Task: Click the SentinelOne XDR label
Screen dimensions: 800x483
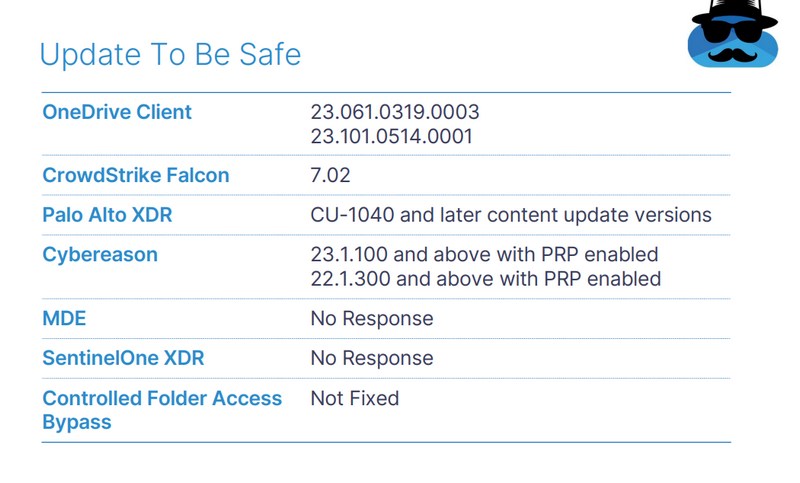Action: tap(124, 358)
